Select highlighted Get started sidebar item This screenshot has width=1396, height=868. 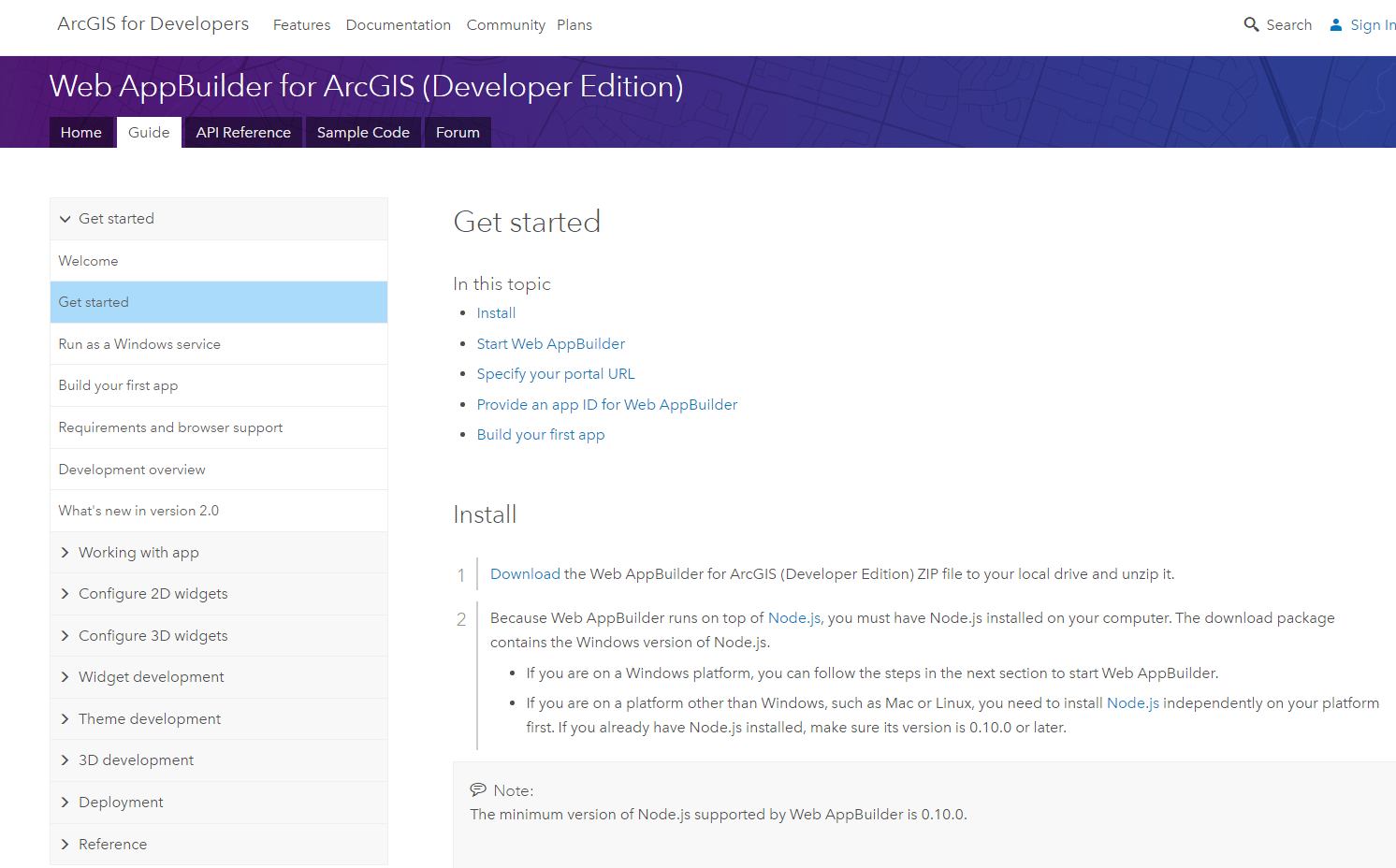pos(219,302)
